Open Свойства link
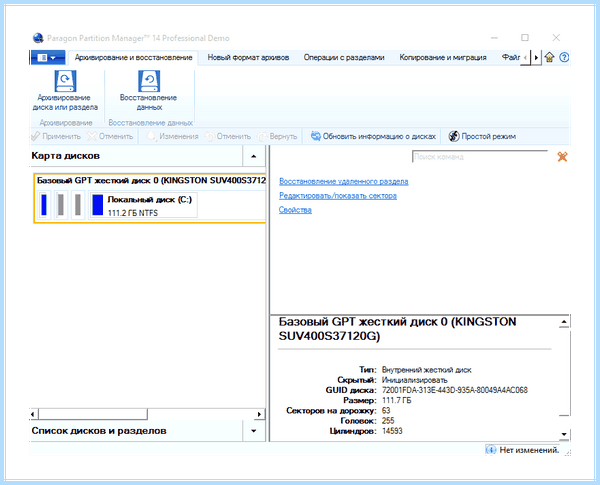Viewport: 600px width, 485px height. (x=295, y=210)
